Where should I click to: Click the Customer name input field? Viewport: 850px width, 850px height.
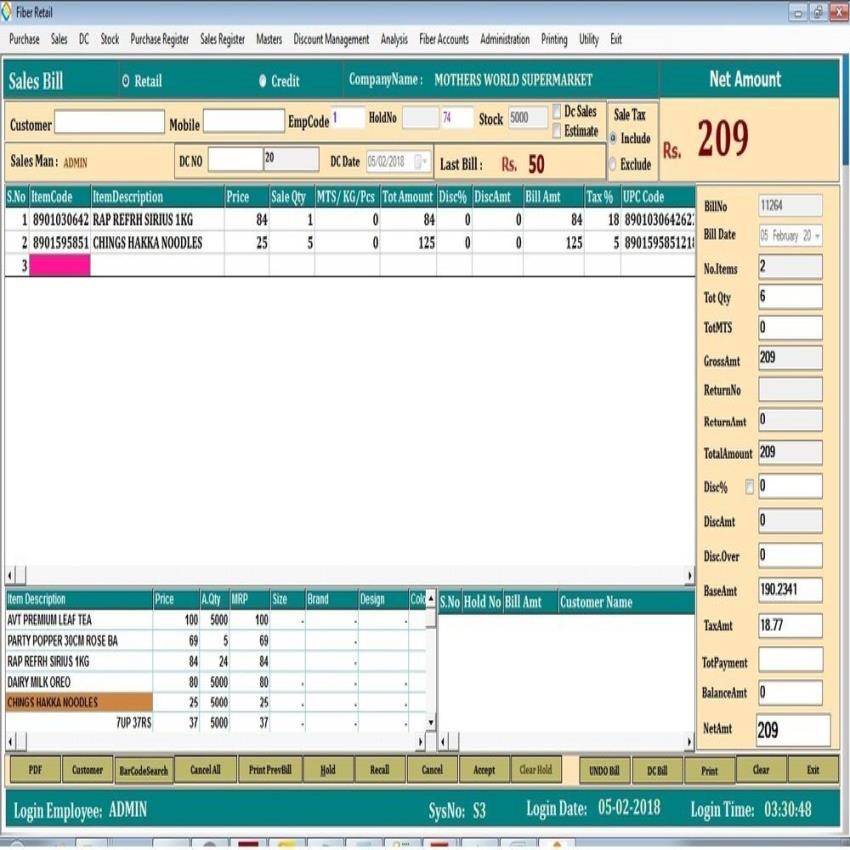[110, 122]
